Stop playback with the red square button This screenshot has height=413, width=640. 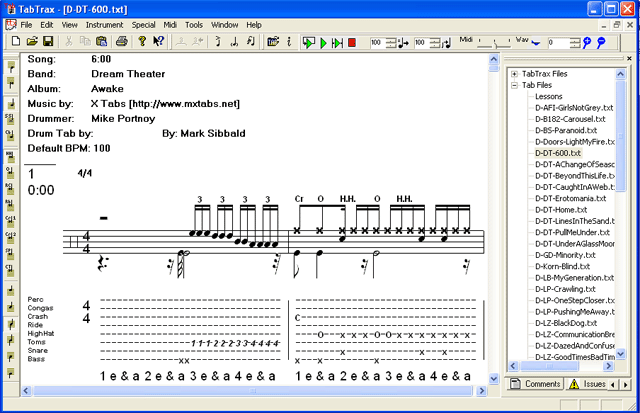[x=352, y=42]
